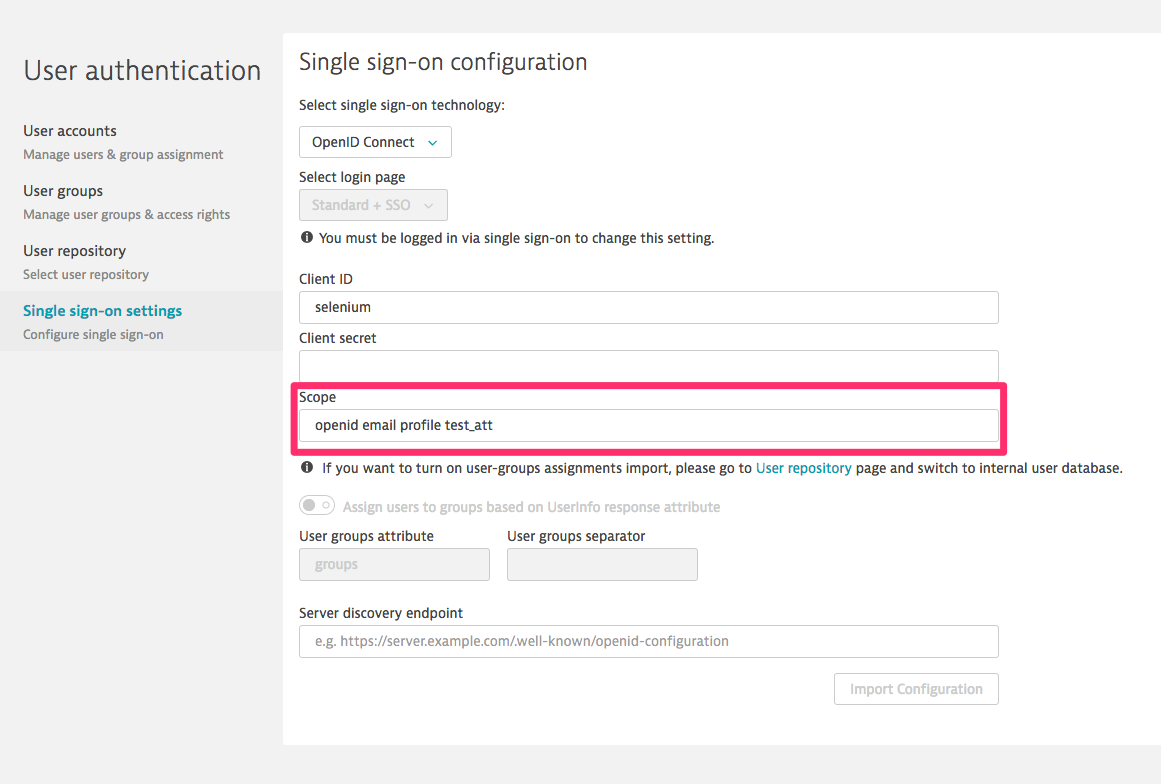Viewport: 1161px width, 784px height.
Task: Click the User authentication title
Action: click(142, 71)
